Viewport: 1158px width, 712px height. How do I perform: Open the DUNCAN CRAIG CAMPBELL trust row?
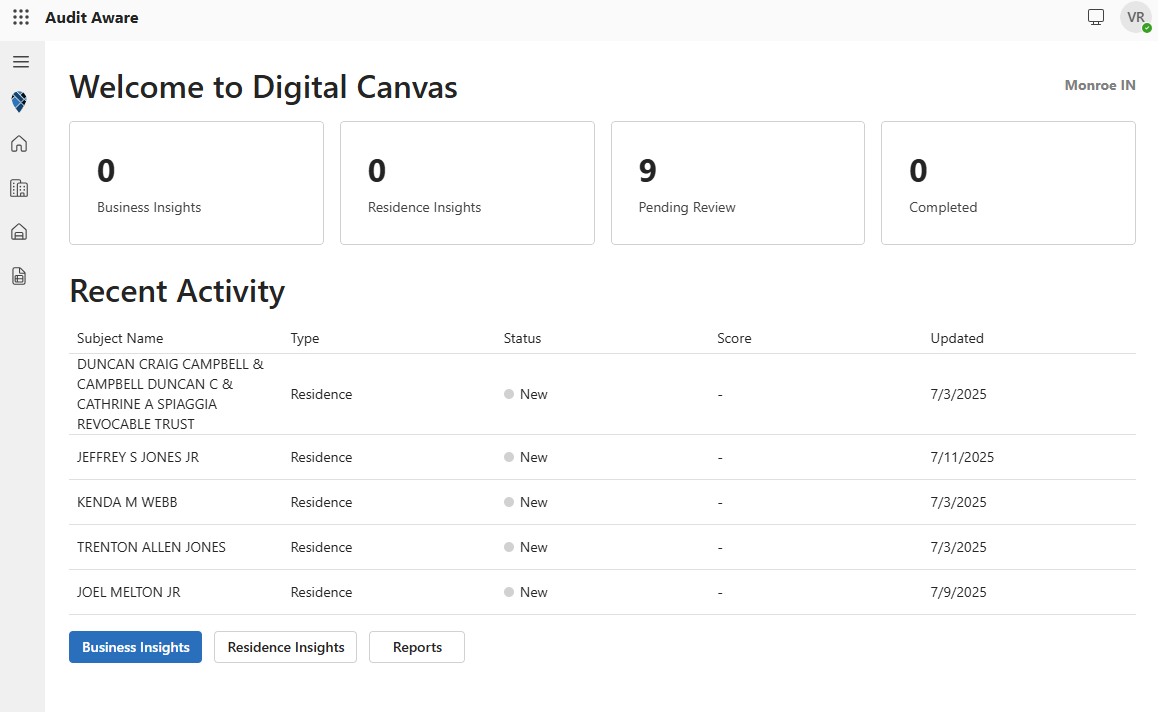[603, 394]
